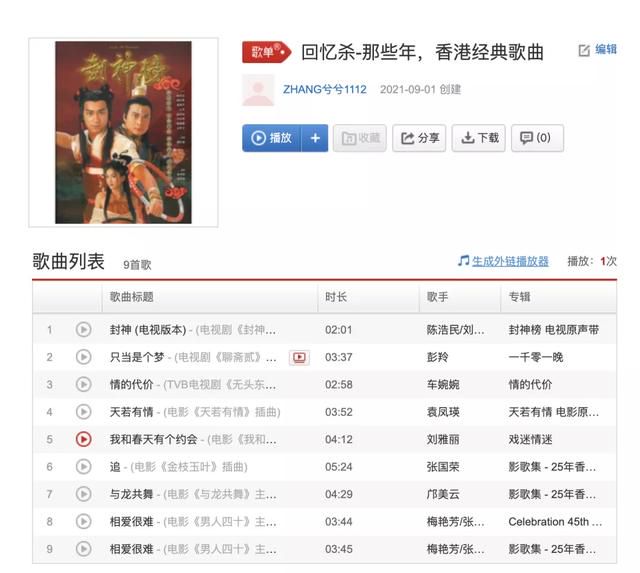
Task: Open comments (0) button
Action: click(538, 138)
